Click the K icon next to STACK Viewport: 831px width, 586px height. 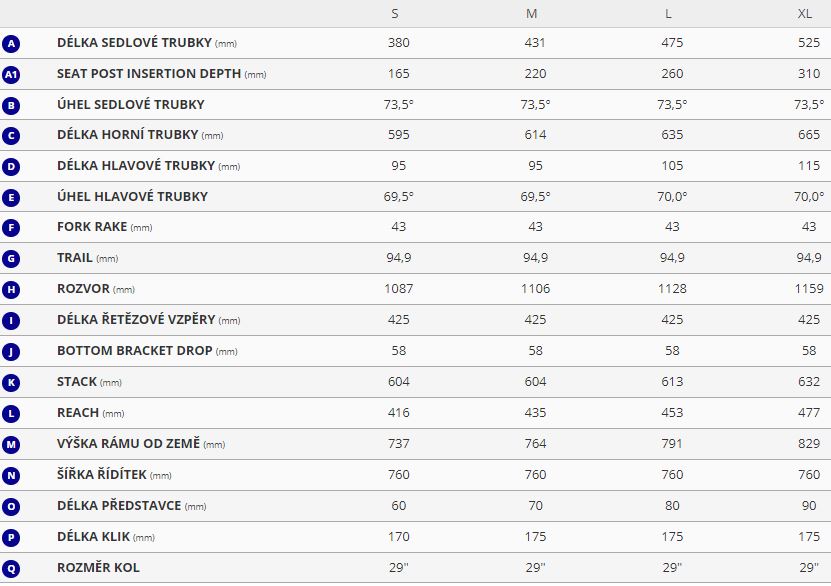click(x=11, y=383)
